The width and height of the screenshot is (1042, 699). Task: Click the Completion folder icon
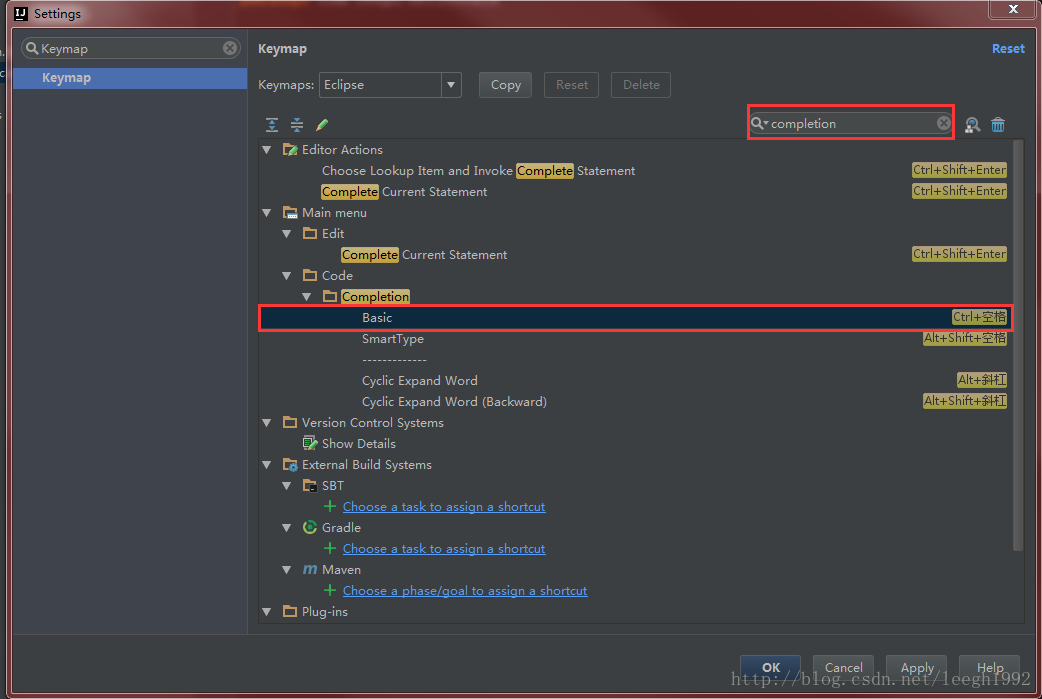[330, 296]
